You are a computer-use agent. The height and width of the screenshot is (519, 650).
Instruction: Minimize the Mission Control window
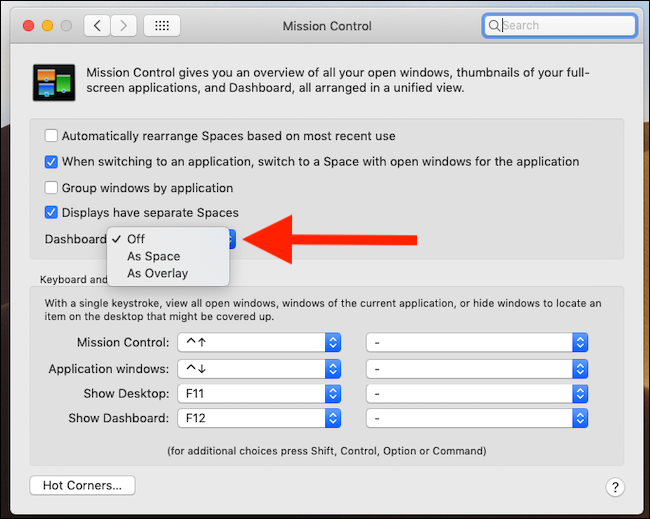pos(48,26)
